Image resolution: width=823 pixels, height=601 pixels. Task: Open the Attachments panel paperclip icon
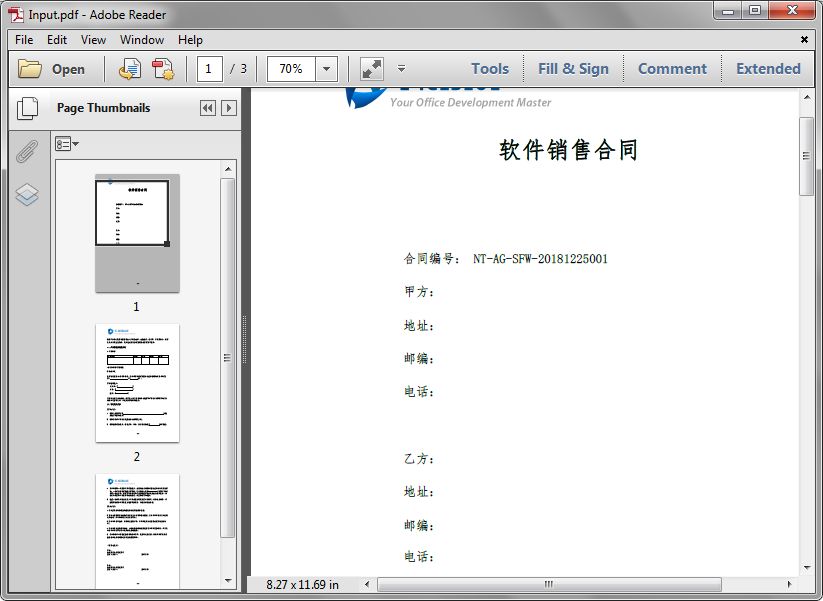27,152
